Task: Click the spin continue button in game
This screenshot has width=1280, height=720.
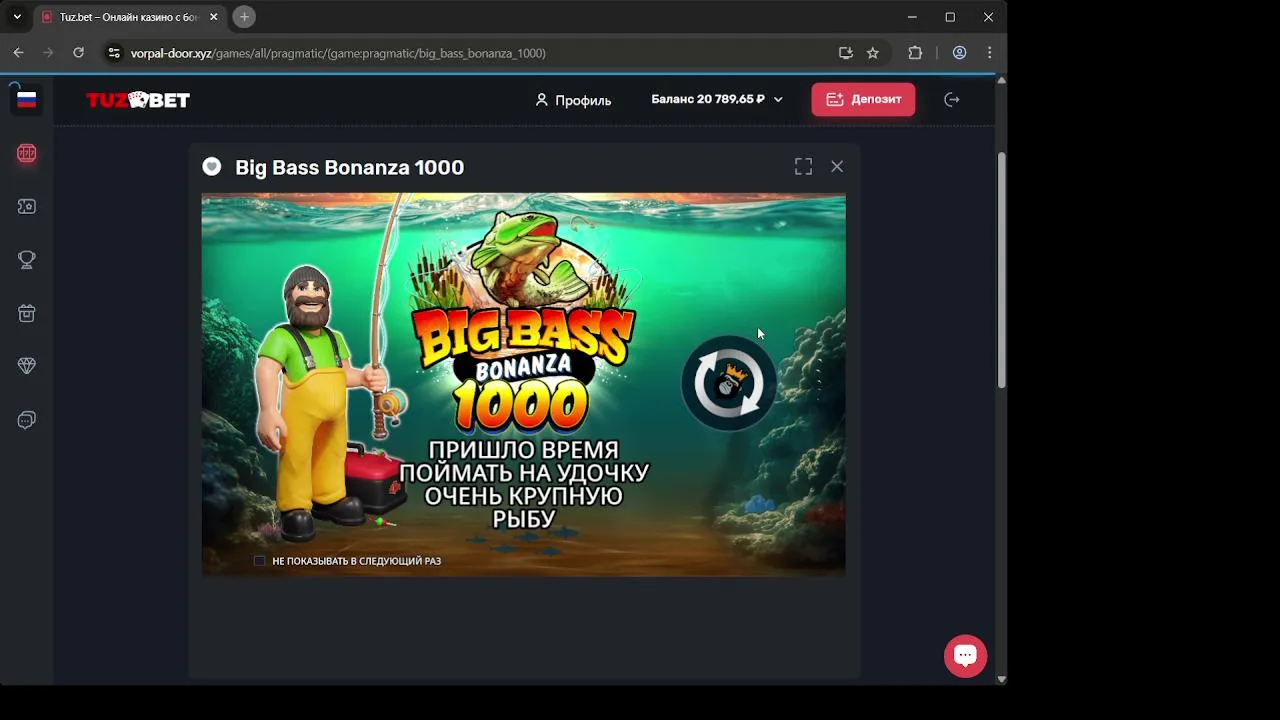Action: click(729, 384)
